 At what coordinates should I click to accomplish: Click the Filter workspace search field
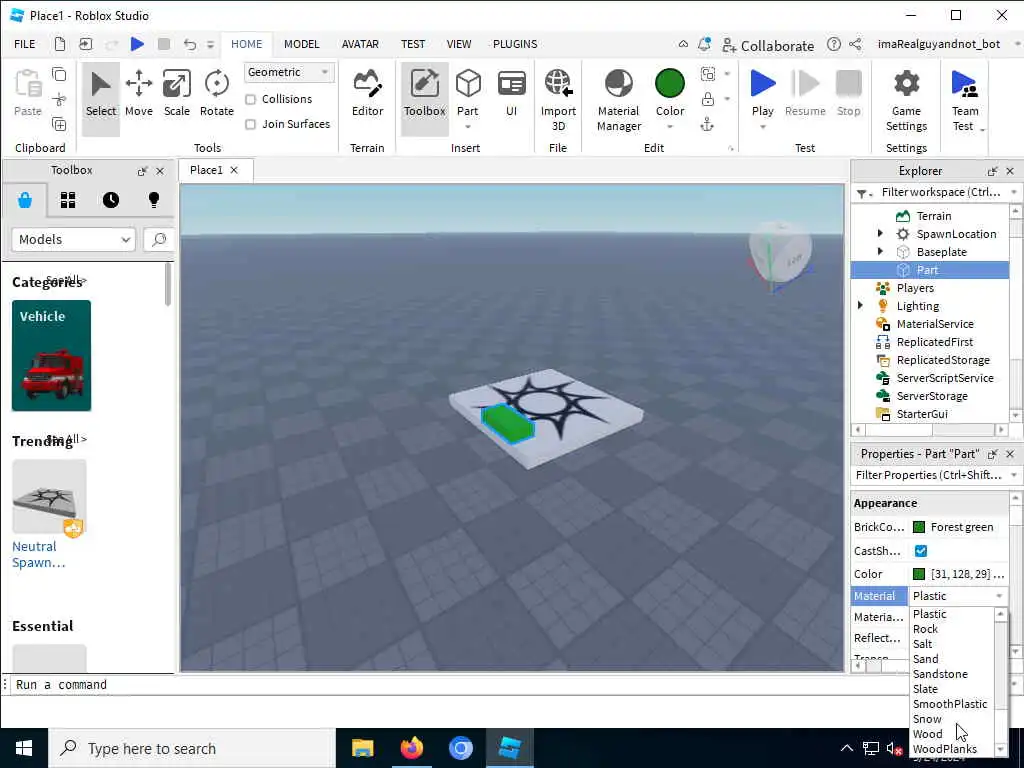(x=940, y=192)
